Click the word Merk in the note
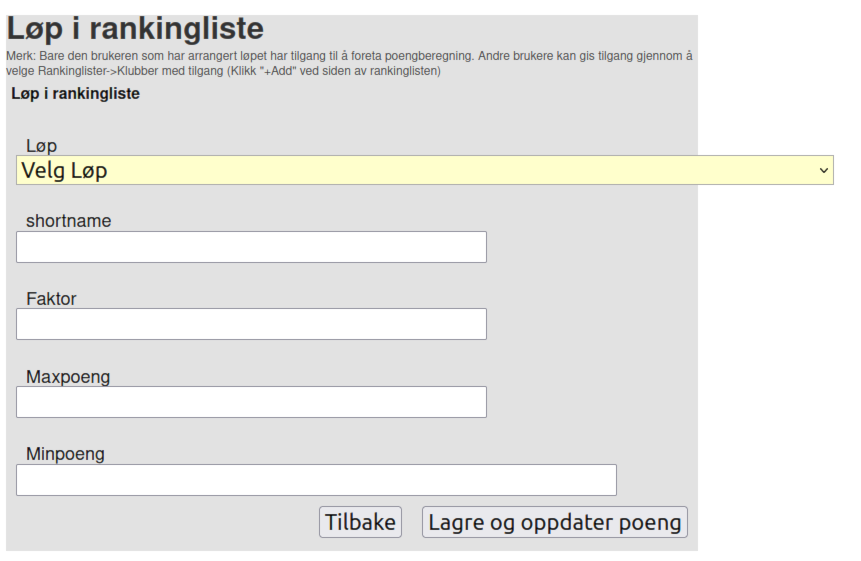The width and height of the screenshot is (861, 561). click(19, 56)
